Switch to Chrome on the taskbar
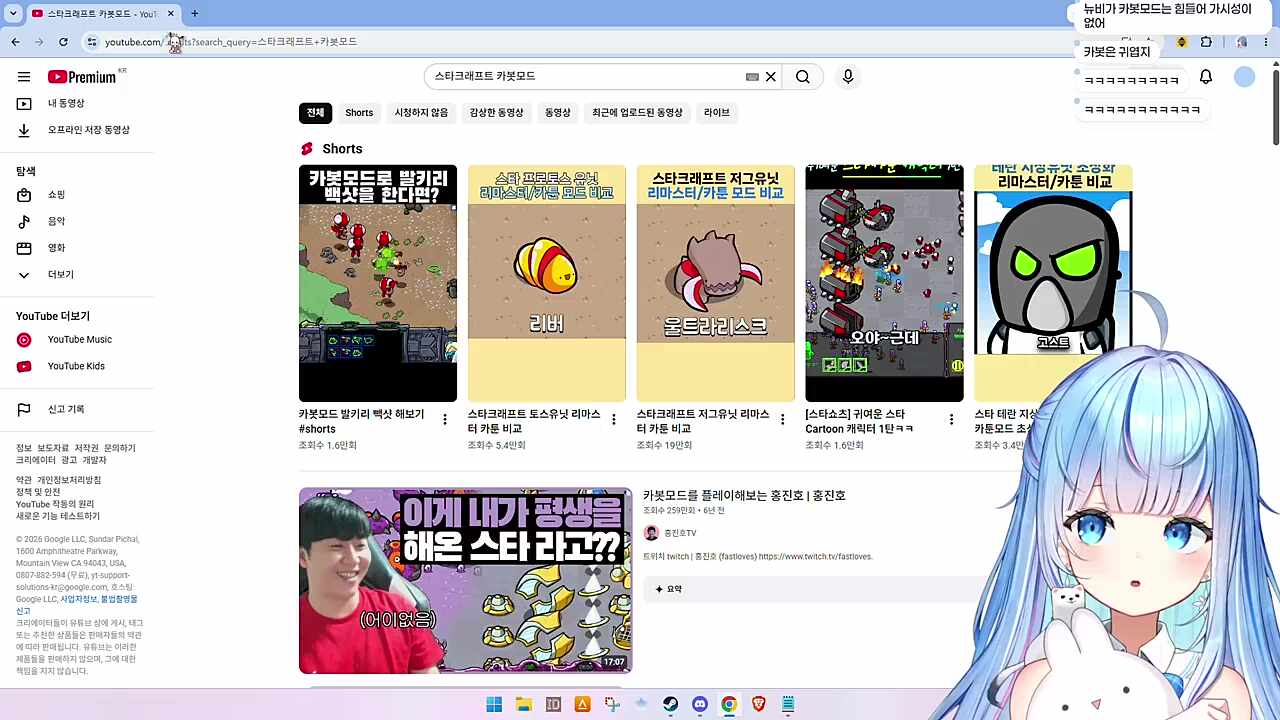This screenshot has width=1280, height=720. click(x=729, y=705)
